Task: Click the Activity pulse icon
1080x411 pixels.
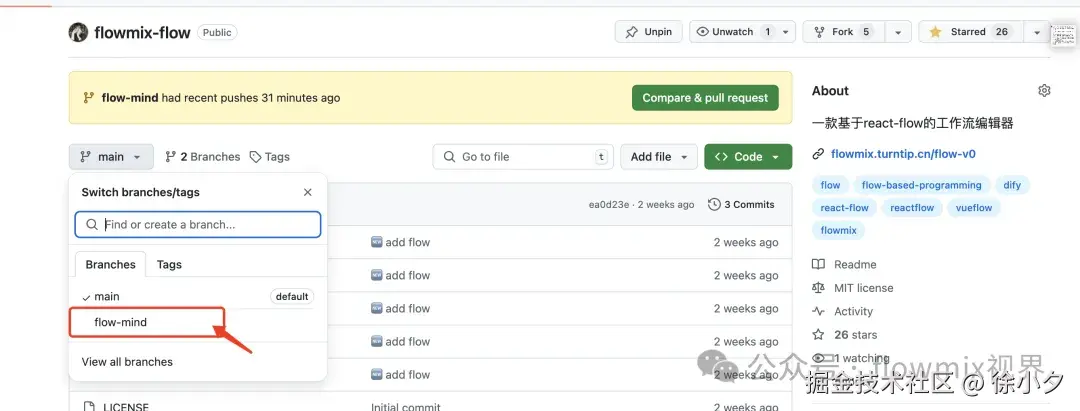Action: point(819,311)
